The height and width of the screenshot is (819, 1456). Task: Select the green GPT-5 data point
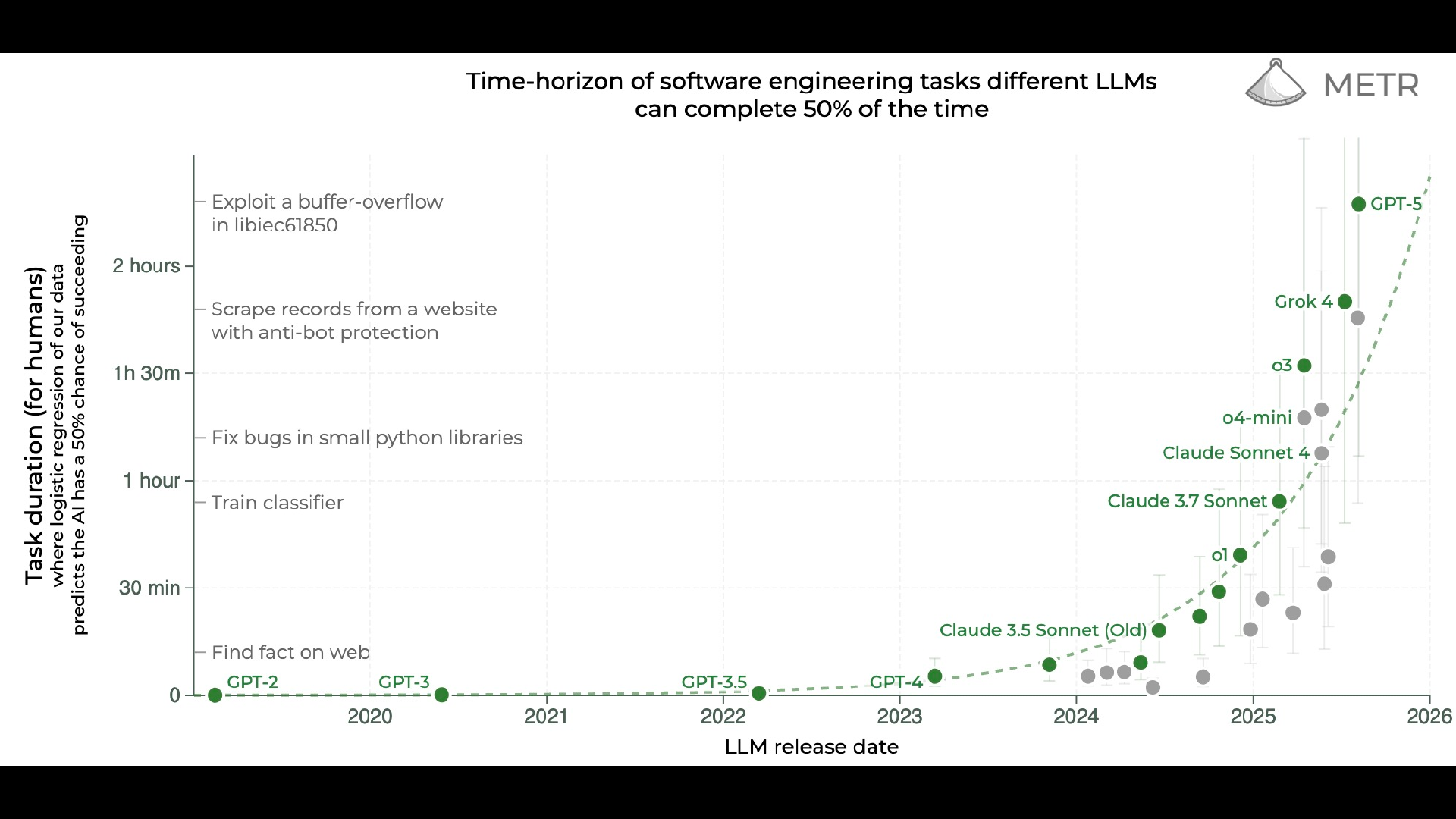click(x=1358, y=204)
